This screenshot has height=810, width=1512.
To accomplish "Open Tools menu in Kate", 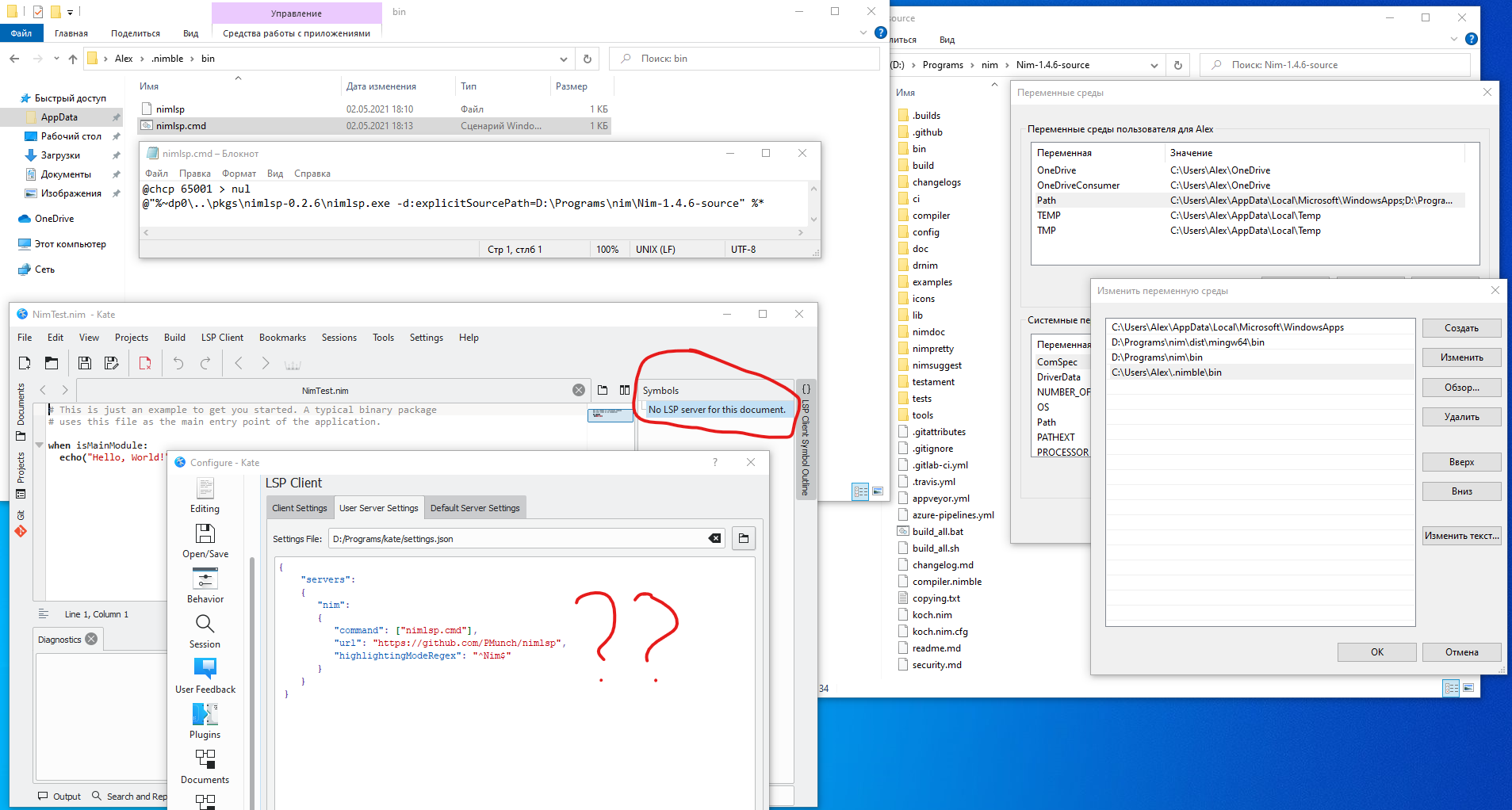I will (384, 337).
